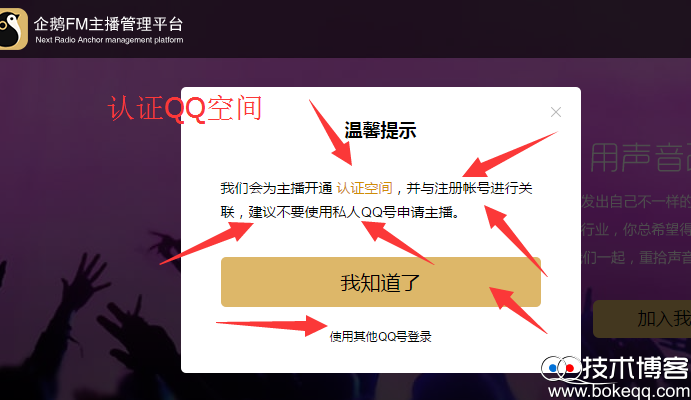The height and width of the screenshot is (400, 691).
Task: Open the www.bokeqq.com watermark URL
Action: click(619, 391)
